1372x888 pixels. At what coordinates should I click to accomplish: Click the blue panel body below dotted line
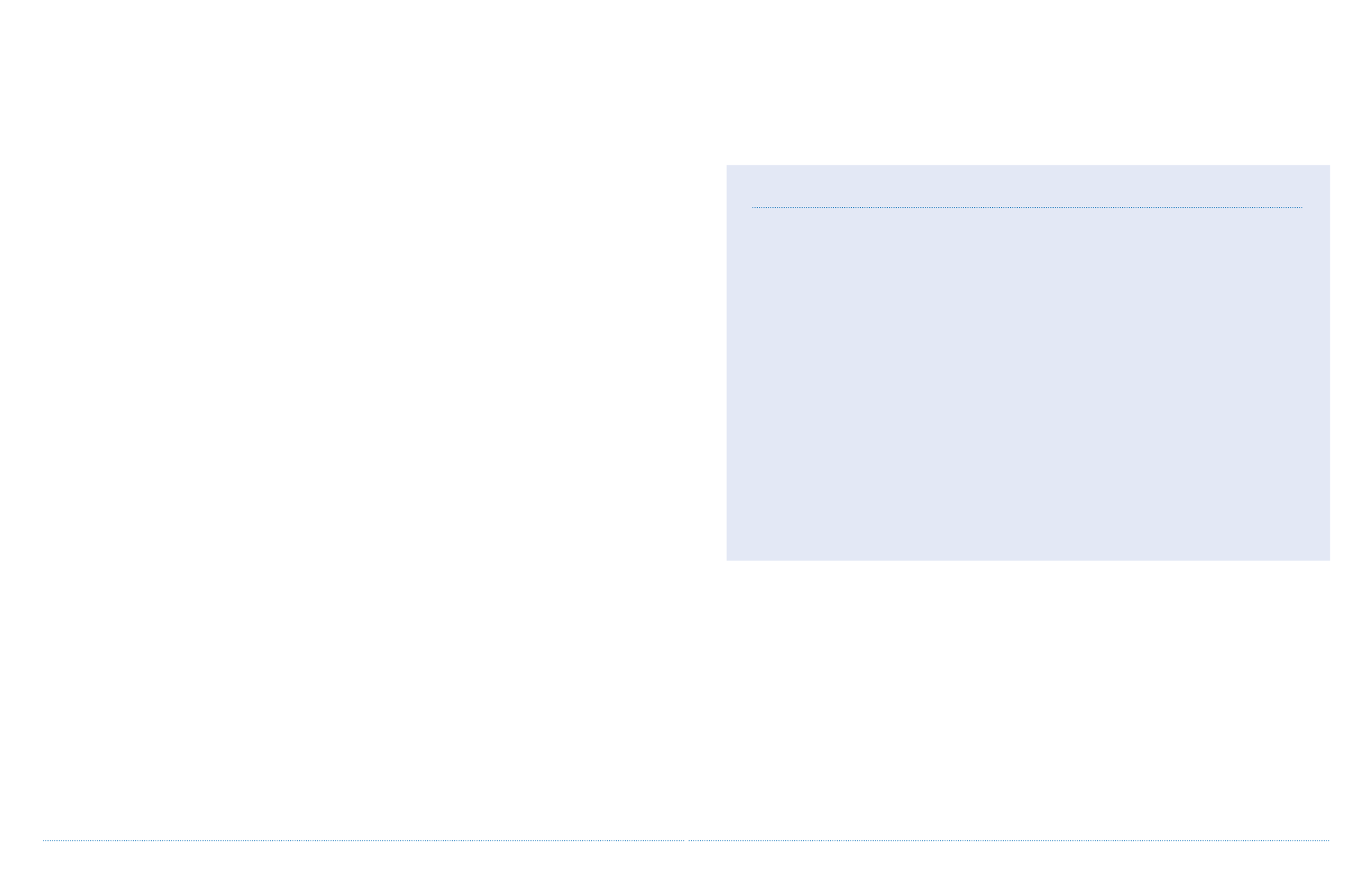click(1027, 384)
